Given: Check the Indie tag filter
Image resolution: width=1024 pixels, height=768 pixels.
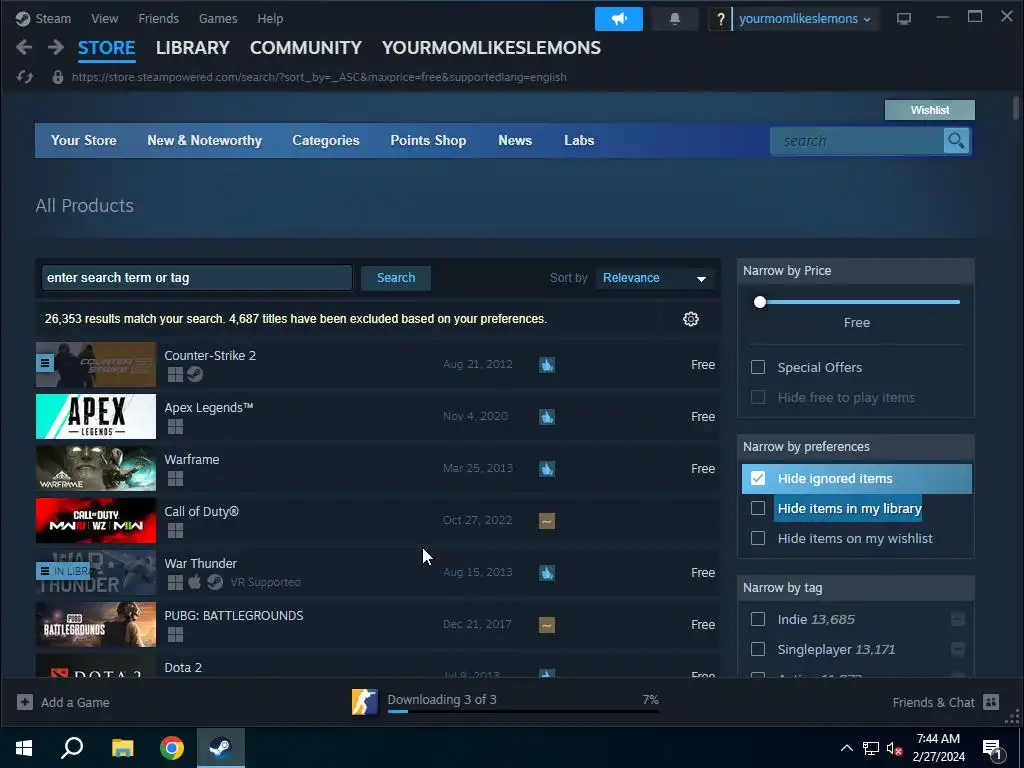Looking at the screenshot, I should (758, 619).
